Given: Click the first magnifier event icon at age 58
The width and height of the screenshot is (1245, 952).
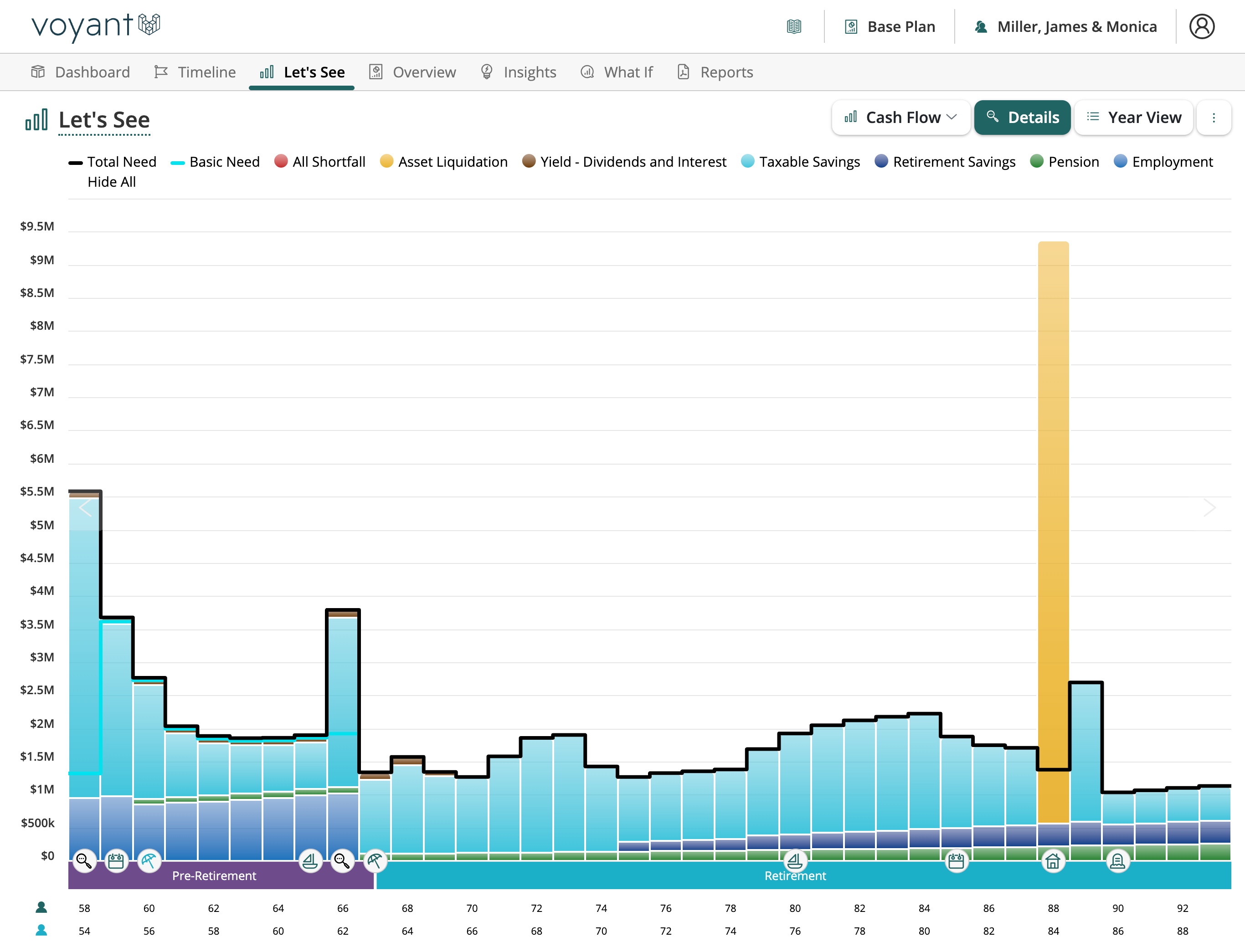Looking at the screenshot, I should click(84, 861).
